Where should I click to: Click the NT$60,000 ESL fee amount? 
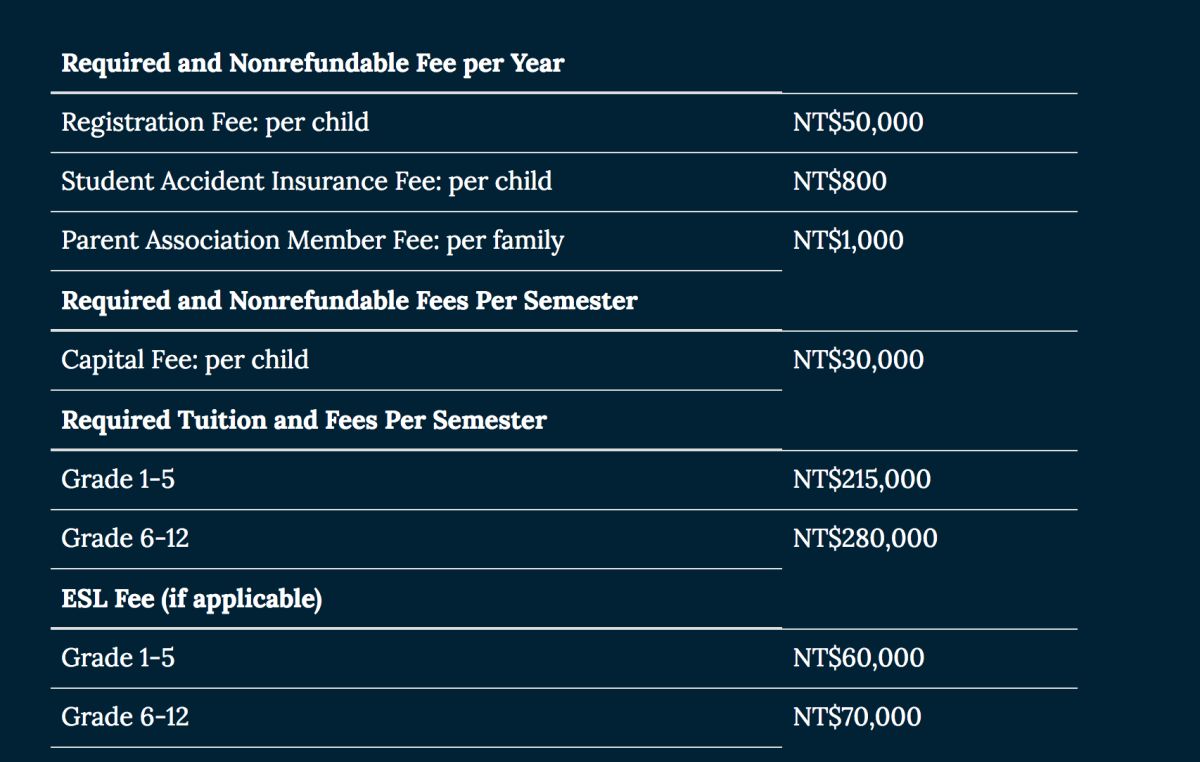click(x=858, y=658)
